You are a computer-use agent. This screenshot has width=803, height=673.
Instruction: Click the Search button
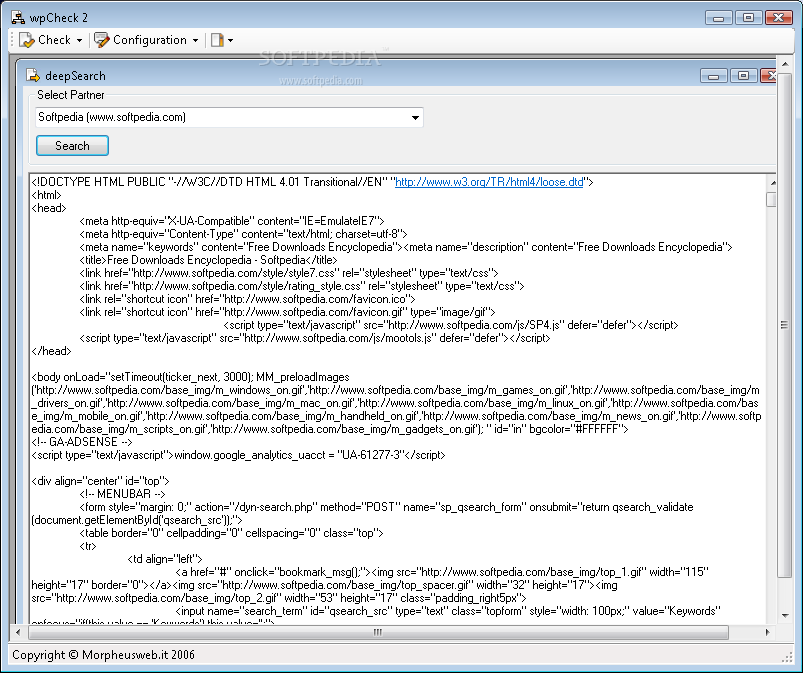[72, 146]
